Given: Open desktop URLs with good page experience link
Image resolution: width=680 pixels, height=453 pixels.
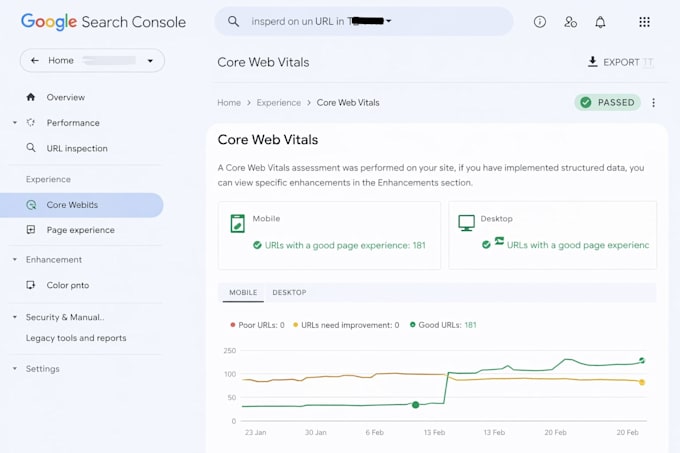Looking at the screenshot, I should click(578, 245).
